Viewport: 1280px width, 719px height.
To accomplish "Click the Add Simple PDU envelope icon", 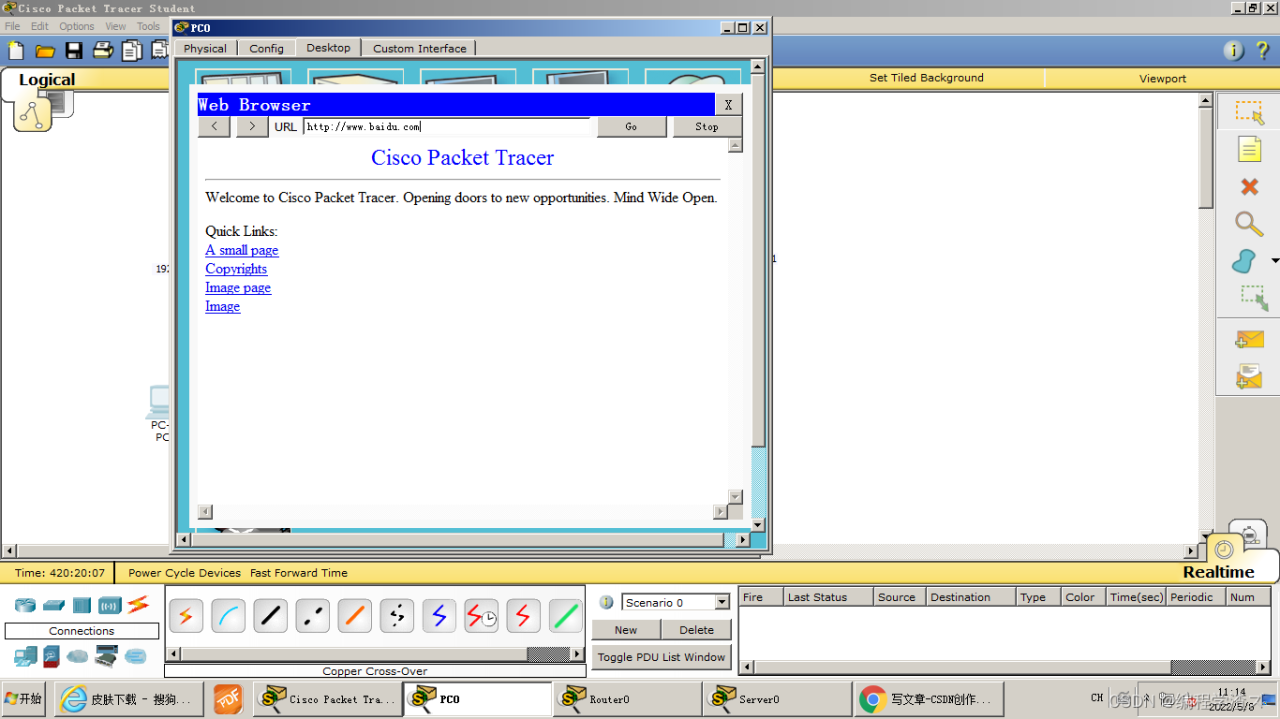I will coord(1249,340).
